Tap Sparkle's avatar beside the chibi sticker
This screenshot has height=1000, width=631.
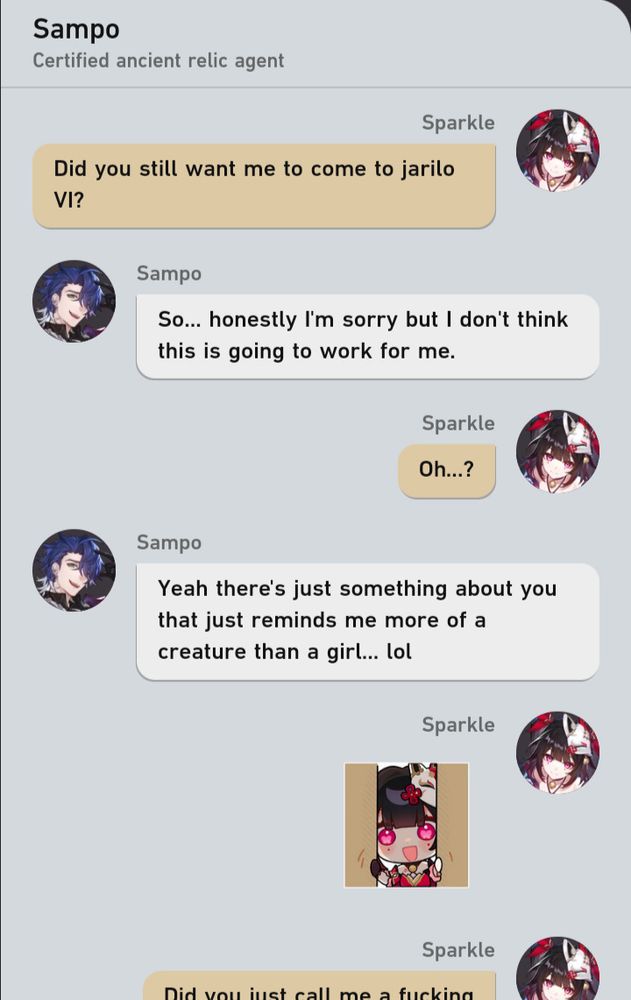558,753
